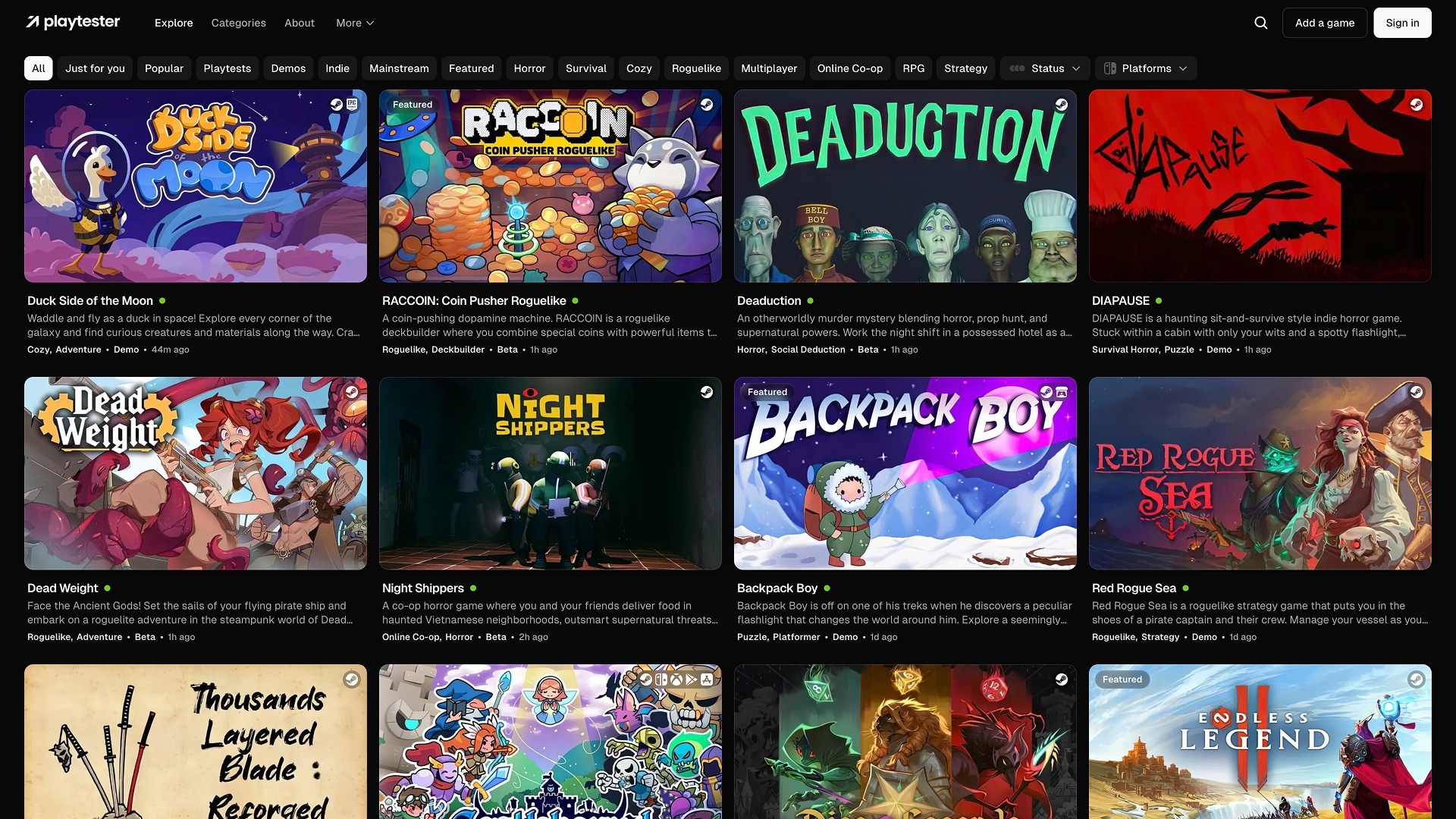Viewport: 1456px width, 819px height.
Task: Open the Deaduction title link
Action: (769, 301)
